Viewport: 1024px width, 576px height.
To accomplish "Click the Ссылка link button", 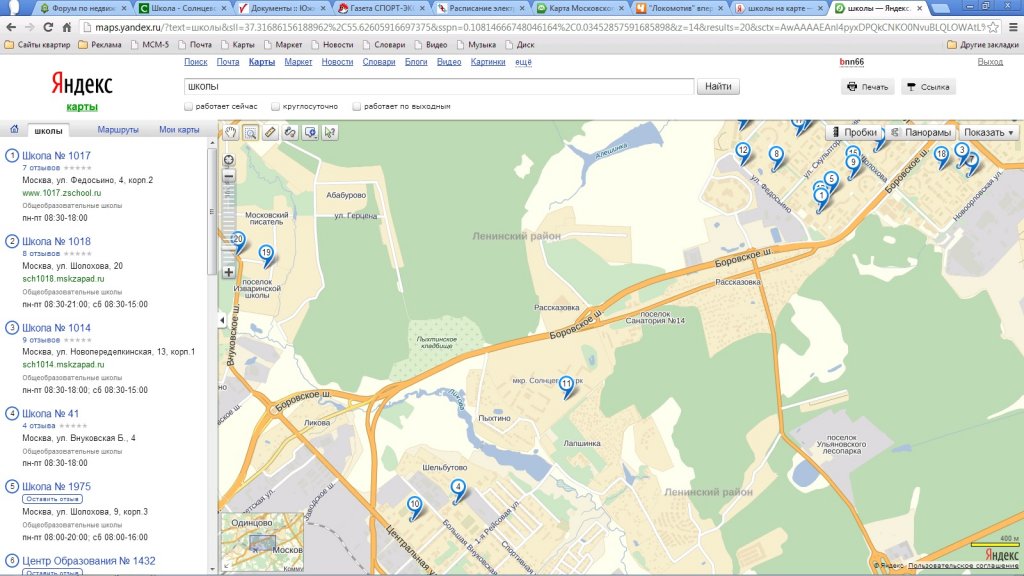I will click(928, 87).
